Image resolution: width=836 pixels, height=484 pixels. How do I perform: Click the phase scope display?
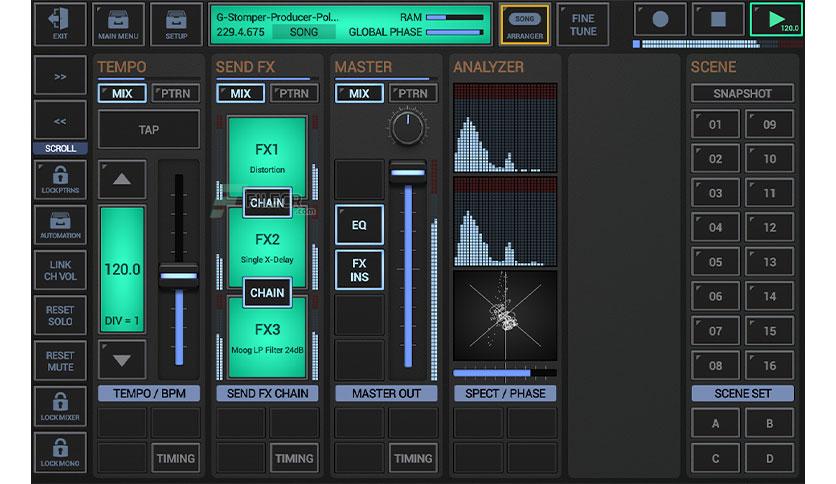(x=505, y=316)
